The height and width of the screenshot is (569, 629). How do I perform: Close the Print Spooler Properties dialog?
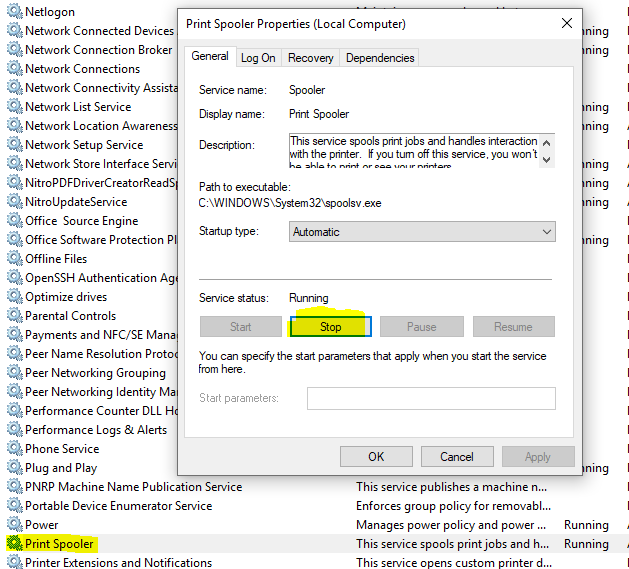click(x=567, y=23)
